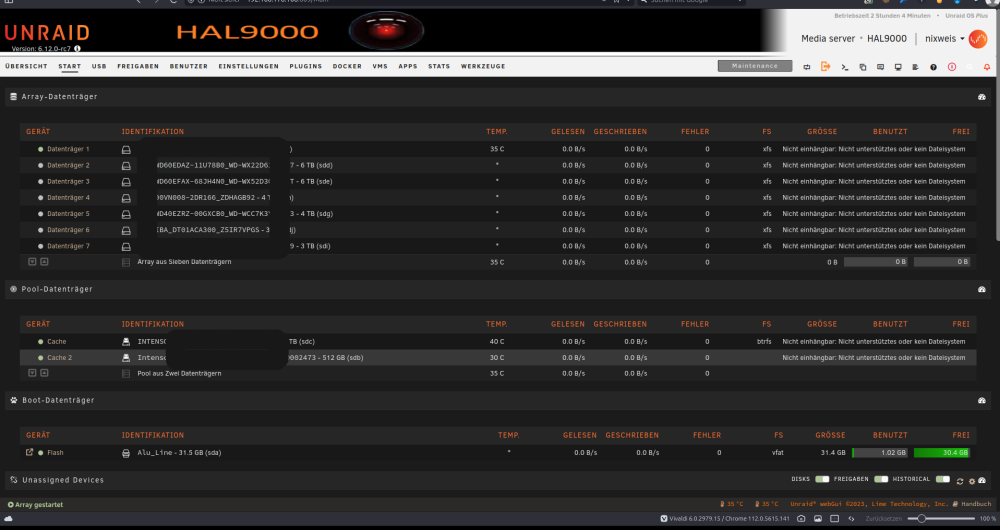The width and height of the screenshot is (1000, 530).
Task: Refresh Unassigned Devices with the circular arrows icon
Action: 960,482
